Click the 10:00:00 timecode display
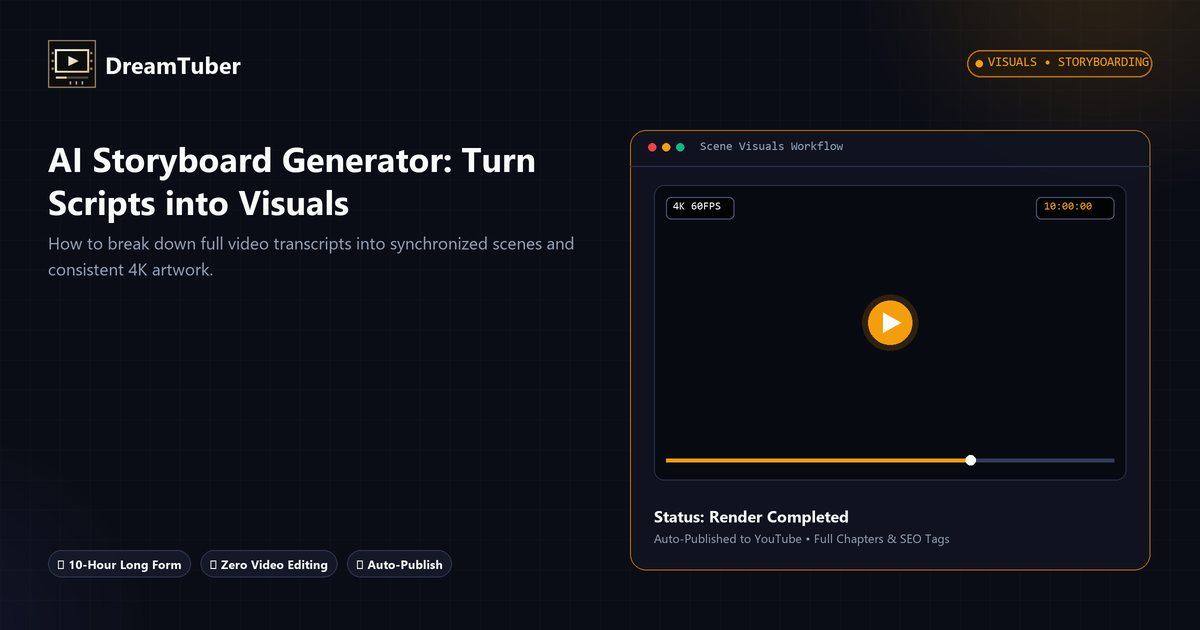 click(x=1075, y=207)
